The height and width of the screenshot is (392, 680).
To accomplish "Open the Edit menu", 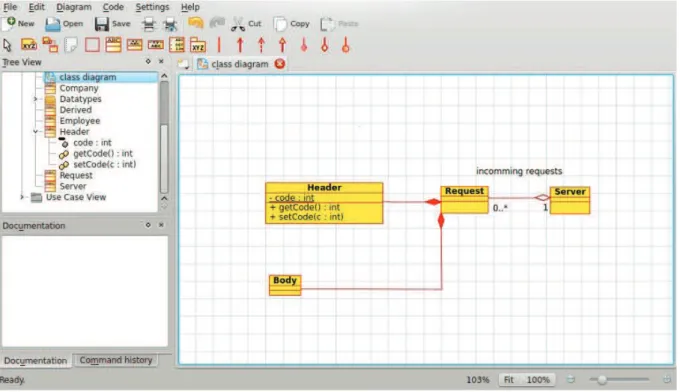I will point(36,7).
